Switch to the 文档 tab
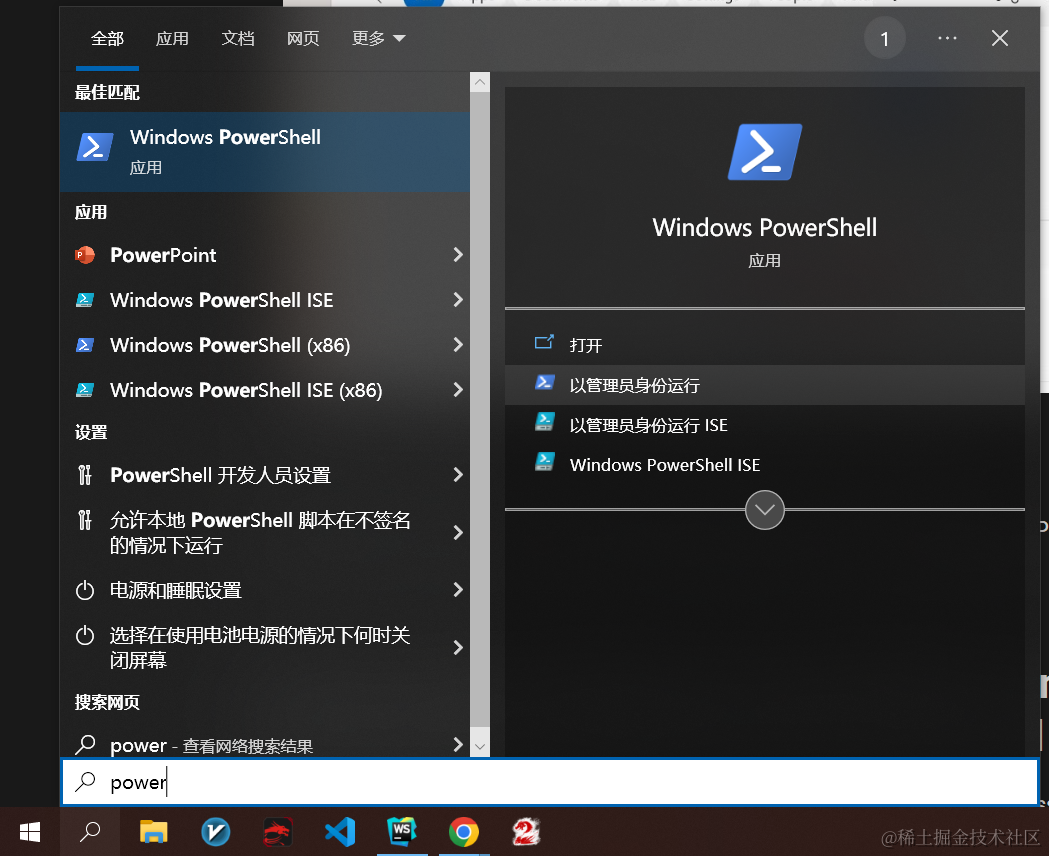 coord(238,39)
